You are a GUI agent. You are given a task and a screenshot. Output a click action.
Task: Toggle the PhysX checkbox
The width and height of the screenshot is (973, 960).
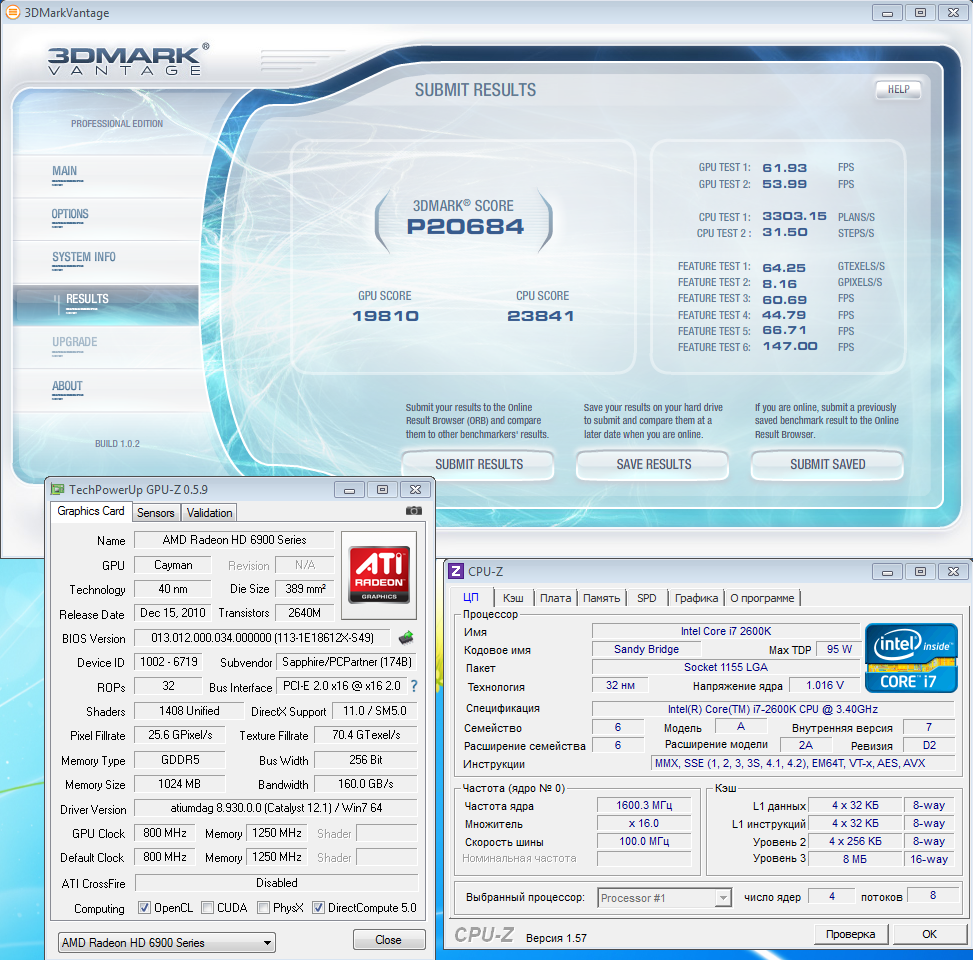coord(263,908)
